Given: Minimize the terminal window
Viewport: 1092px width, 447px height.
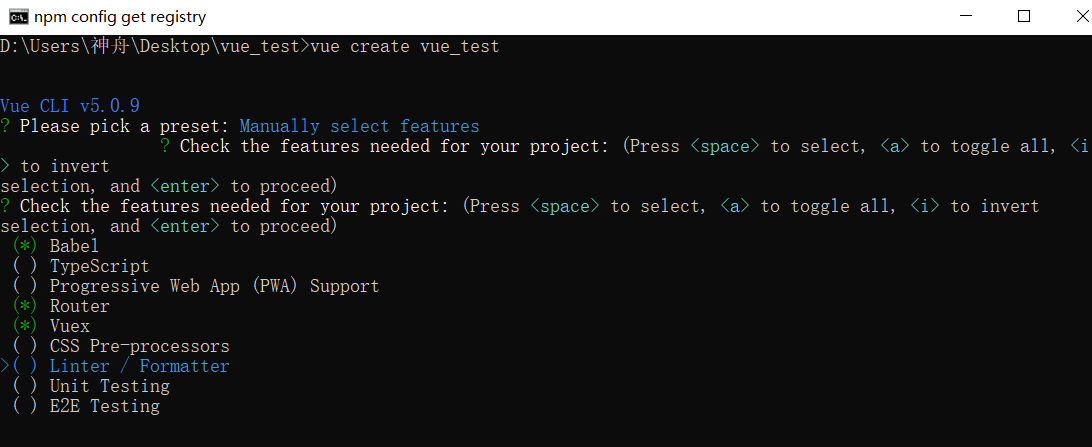Looking at the screenshot, I should pyautogui.click(x=965, y=16).
